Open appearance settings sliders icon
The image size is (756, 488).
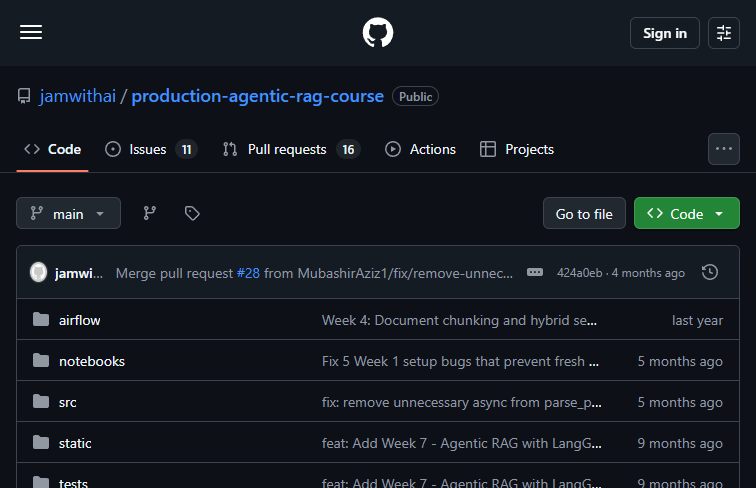(x=724, y=33)
